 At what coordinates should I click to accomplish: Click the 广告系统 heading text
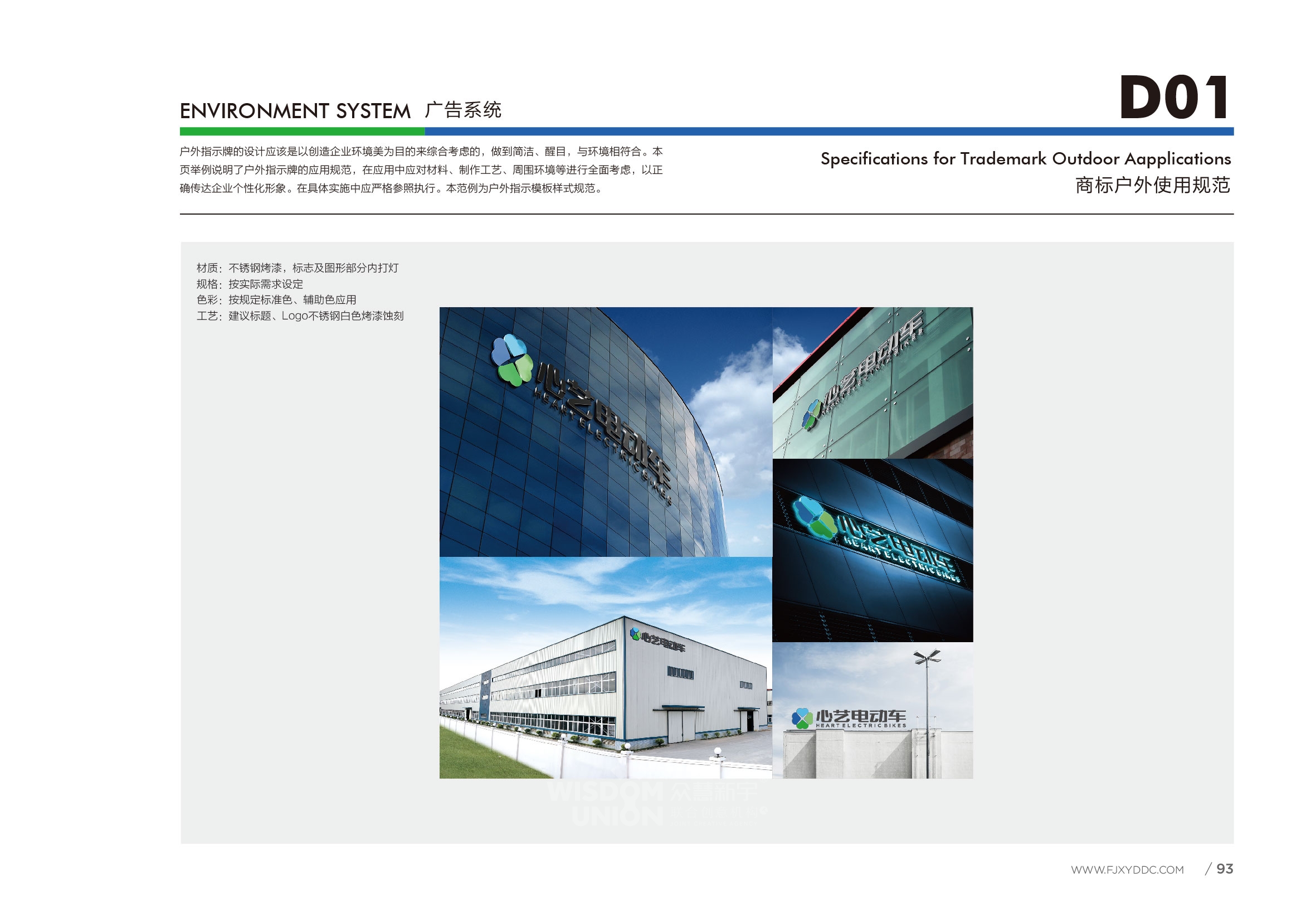[x=463, y=109]
